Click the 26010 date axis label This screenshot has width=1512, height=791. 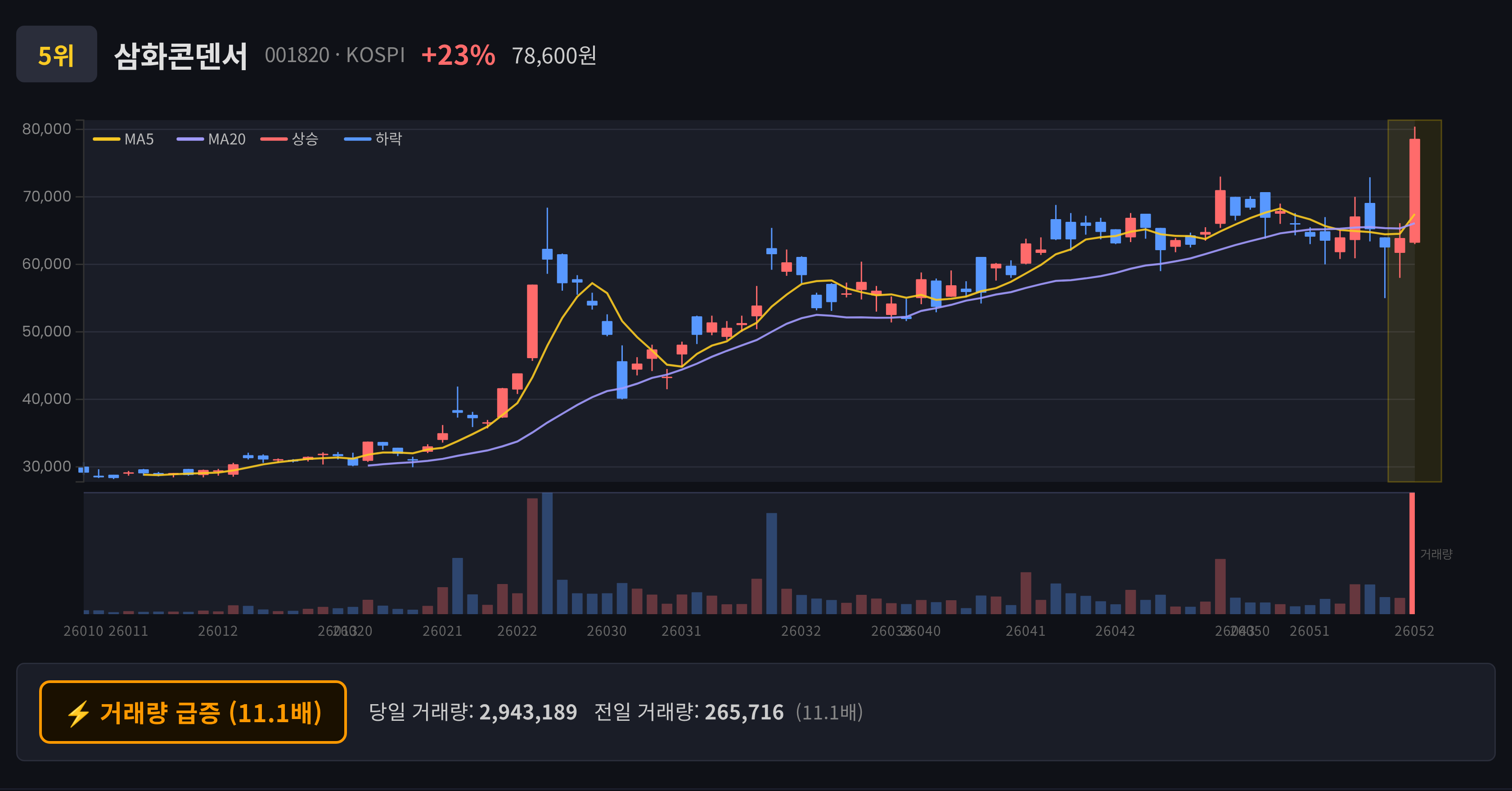click(83, 631)
